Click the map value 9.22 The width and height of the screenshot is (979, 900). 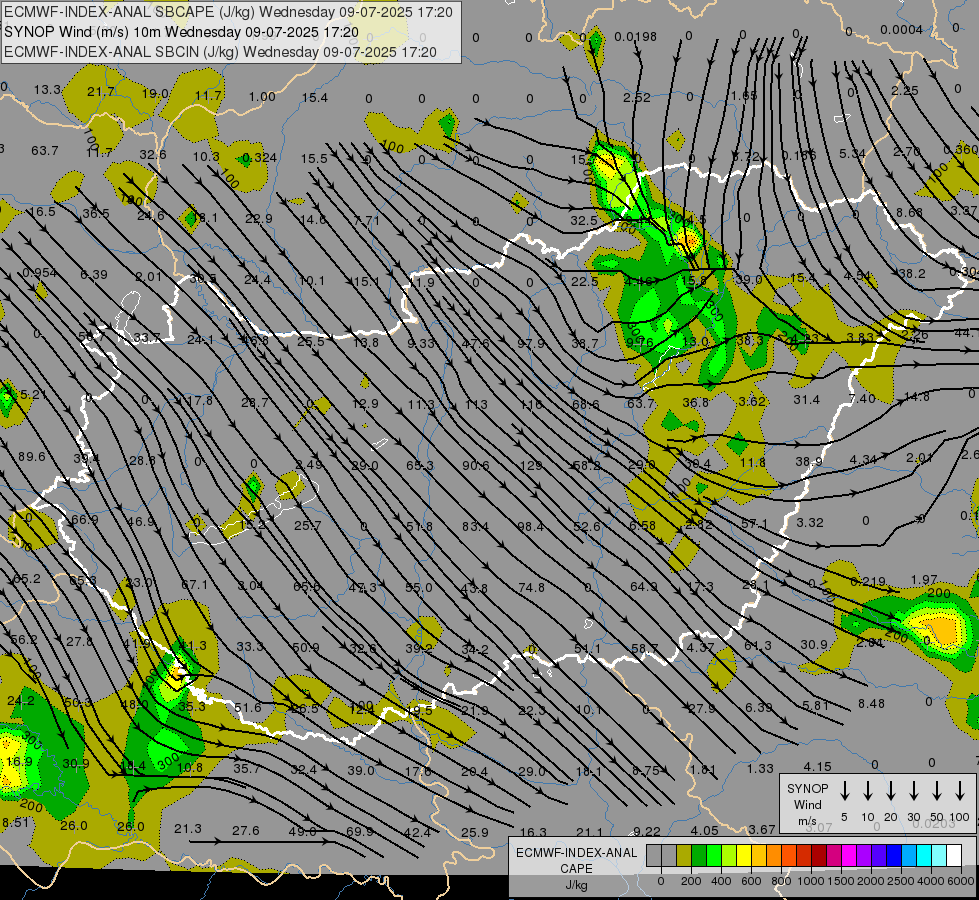(647, 831)
